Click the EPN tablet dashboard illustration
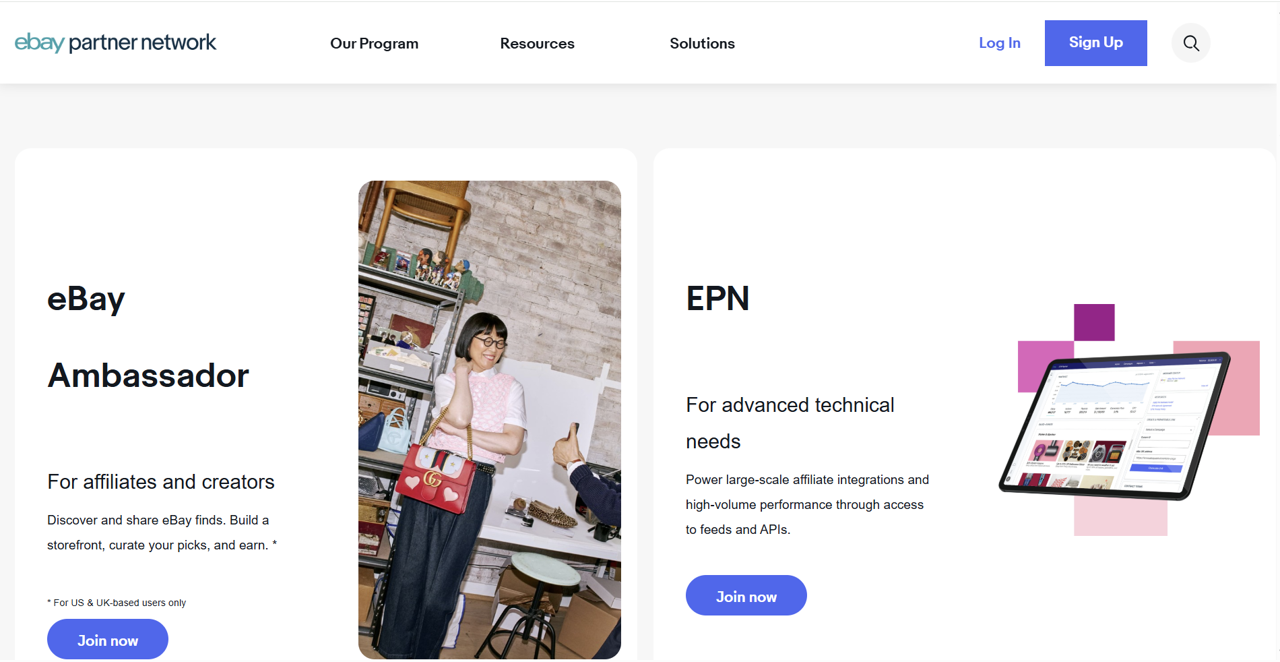This screenshot has width=1280, height=662. [1115, 425]
